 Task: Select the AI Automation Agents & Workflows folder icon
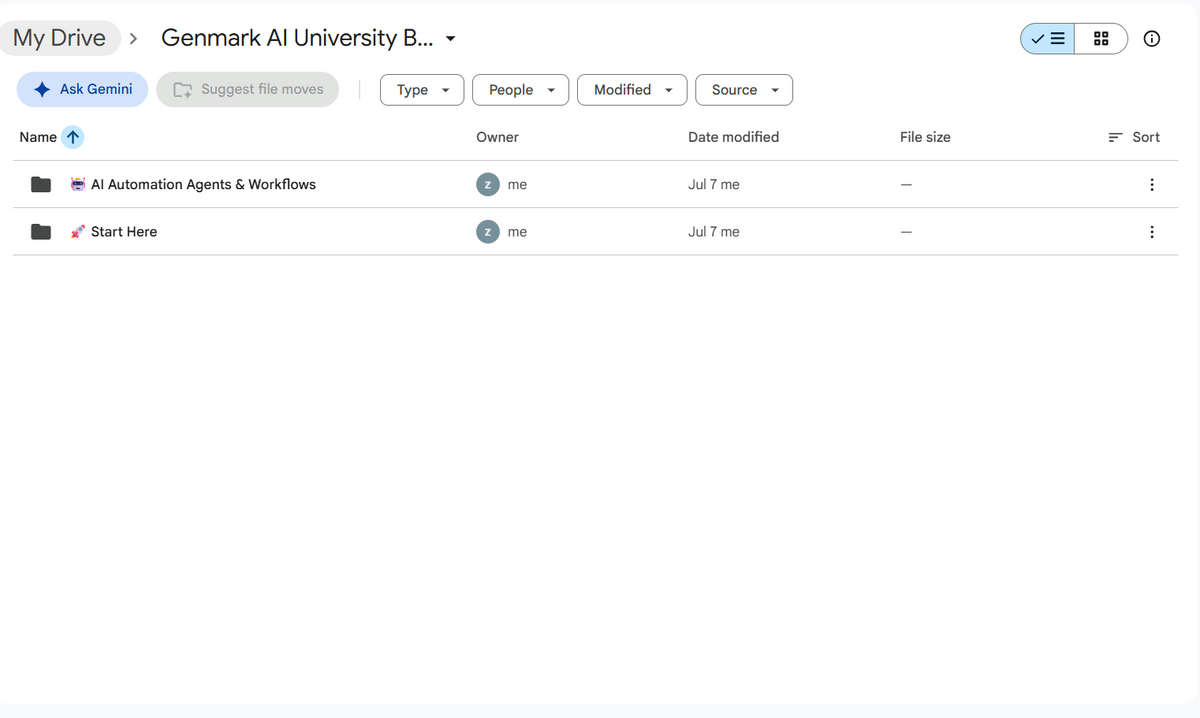click(x=41, y=185)
